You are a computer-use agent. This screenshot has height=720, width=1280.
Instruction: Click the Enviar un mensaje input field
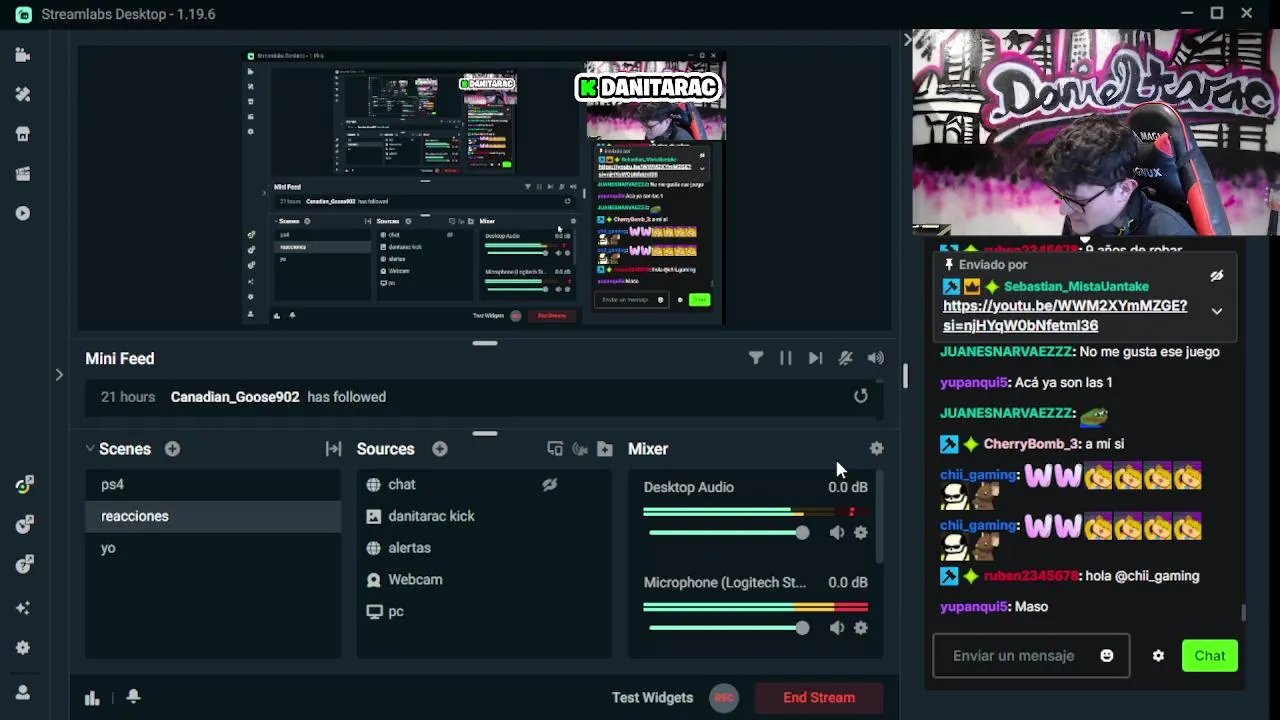click(1031, 656)
